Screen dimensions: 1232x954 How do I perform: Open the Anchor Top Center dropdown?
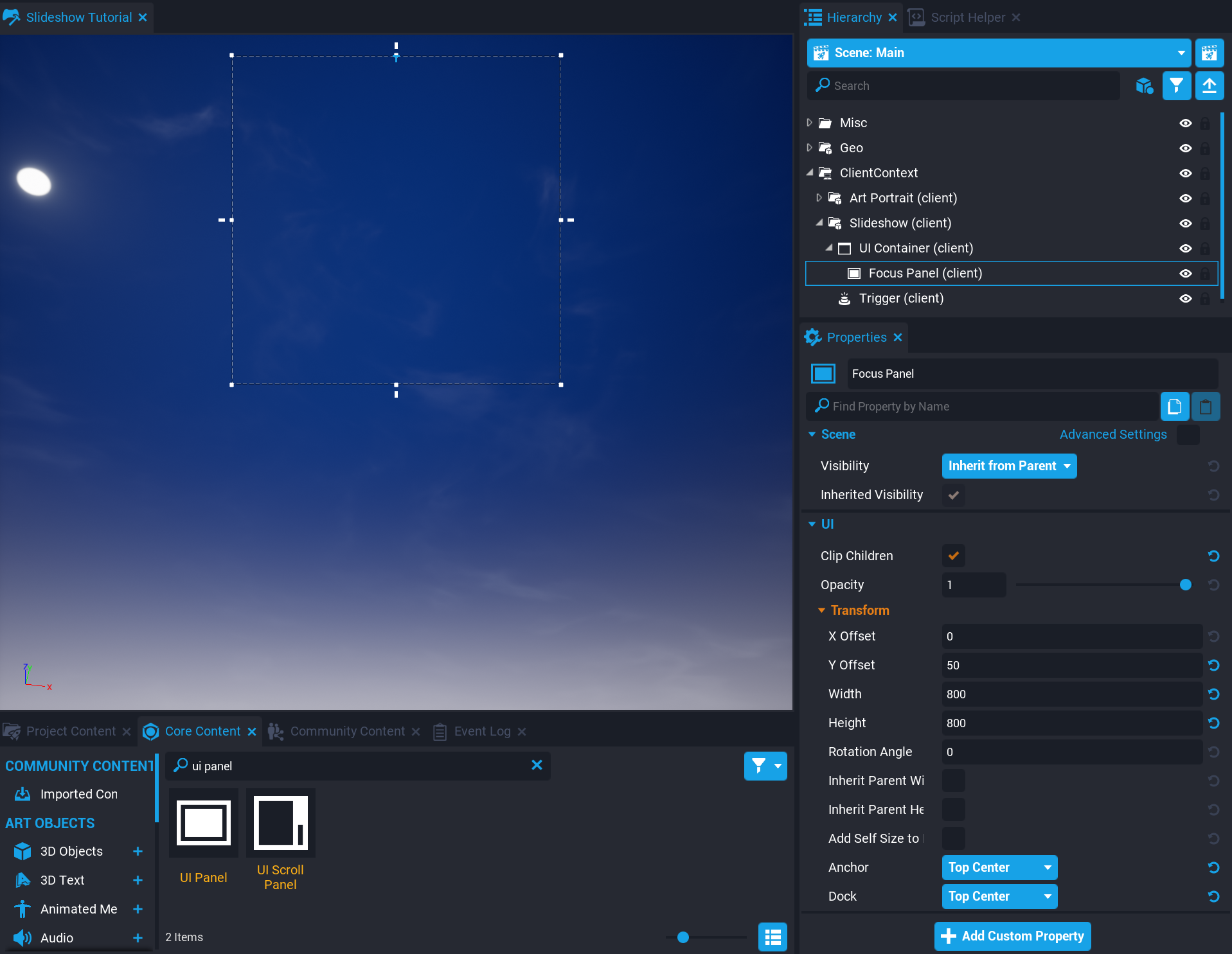(x=999, y=867)
